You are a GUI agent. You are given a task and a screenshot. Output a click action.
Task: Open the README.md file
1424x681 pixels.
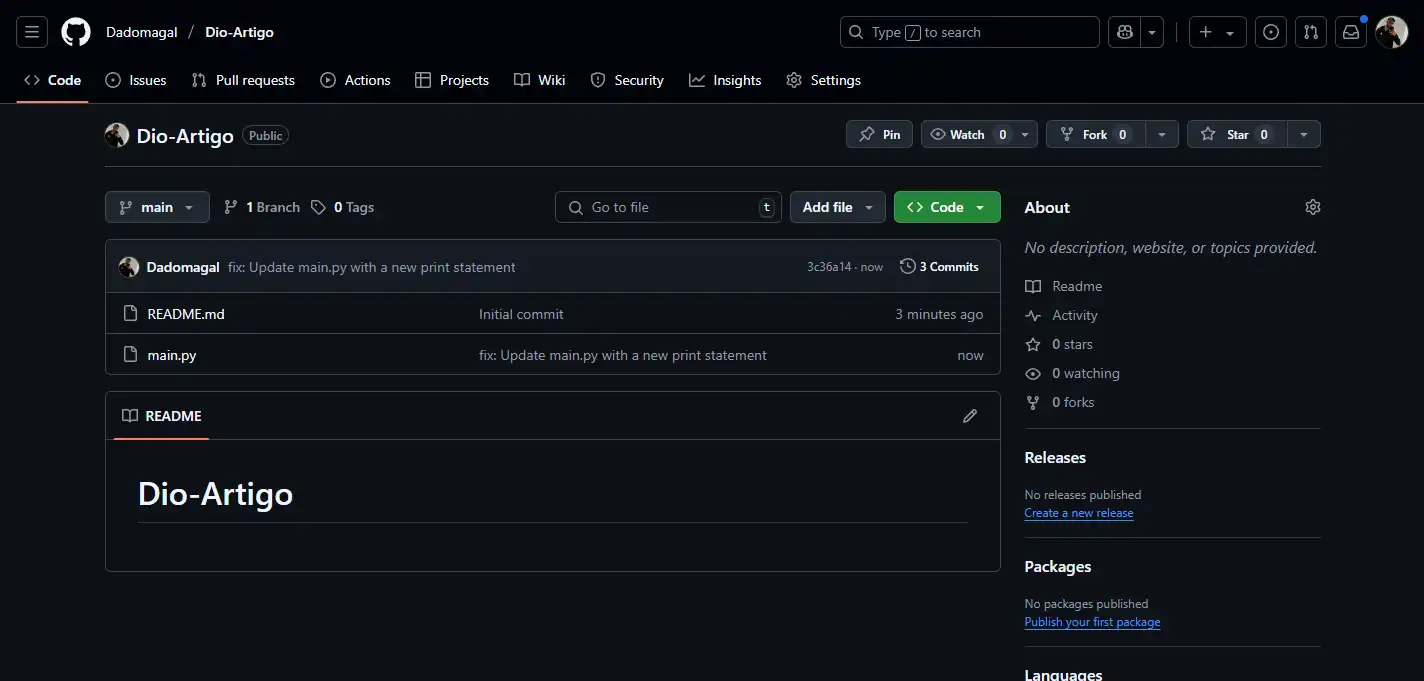[186, 314]
